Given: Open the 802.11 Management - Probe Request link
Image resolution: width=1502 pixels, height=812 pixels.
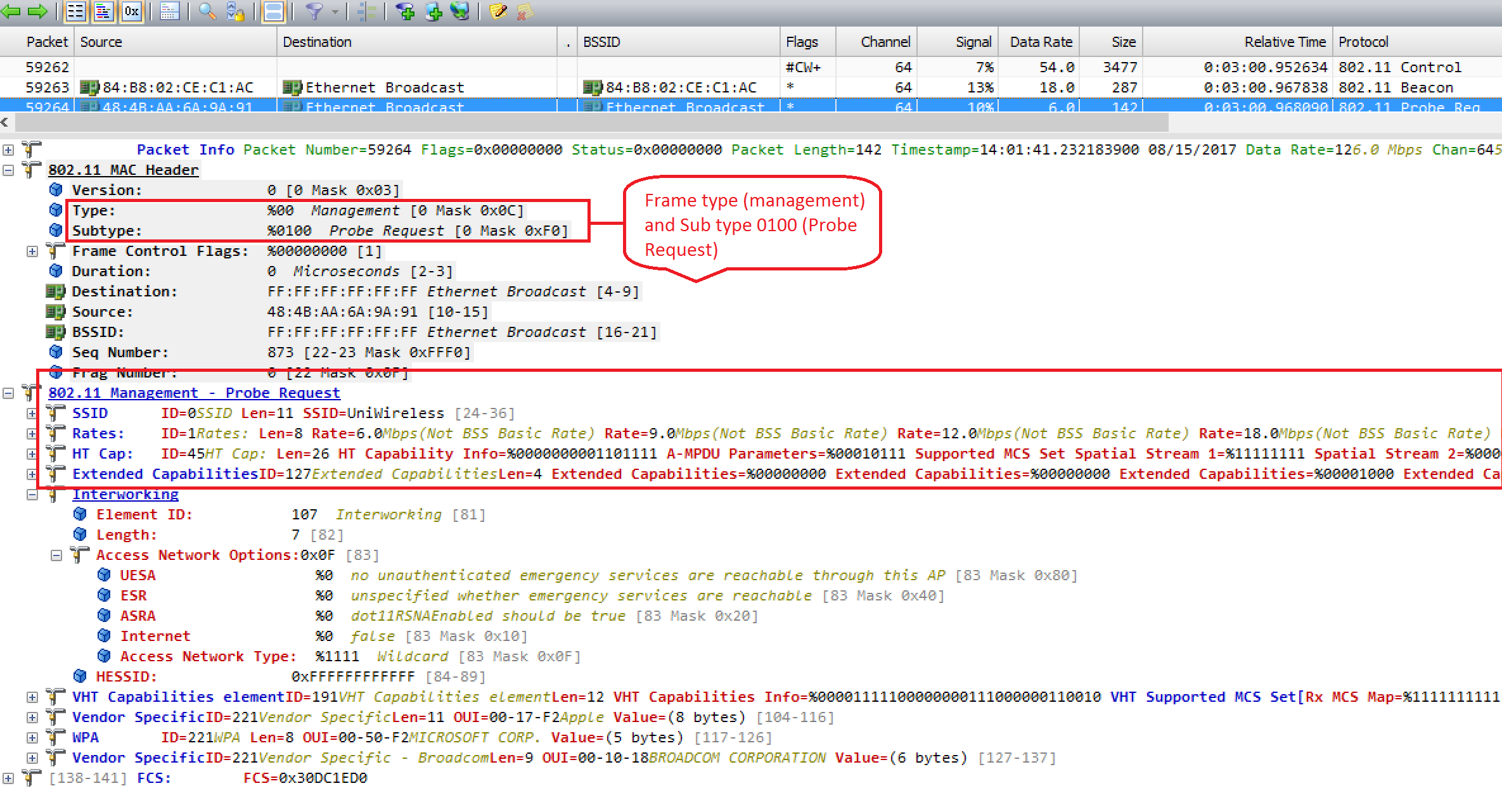Looking at the screenshot, I should click(x=193, y=393).
